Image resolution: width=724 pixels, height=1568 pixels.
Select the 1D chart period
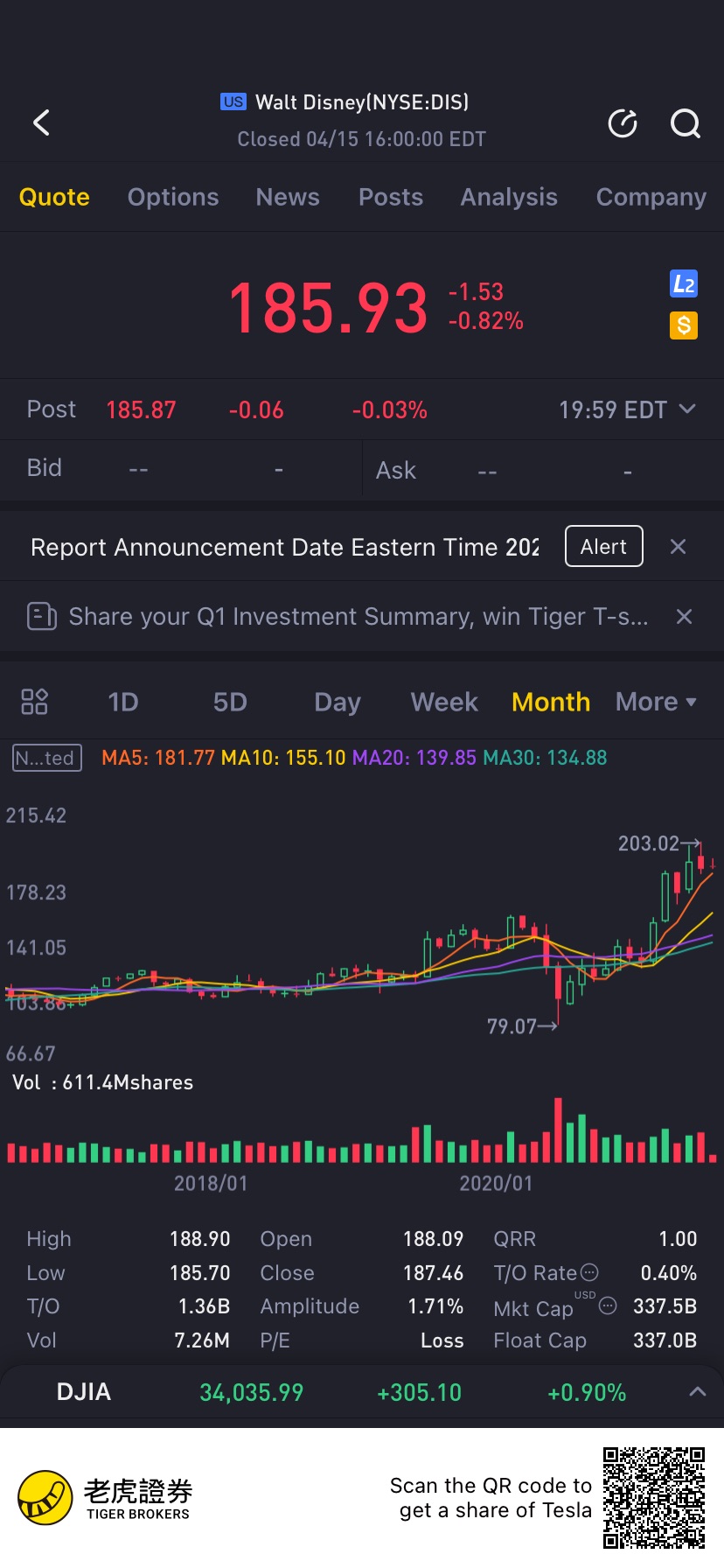coord(123,702)
